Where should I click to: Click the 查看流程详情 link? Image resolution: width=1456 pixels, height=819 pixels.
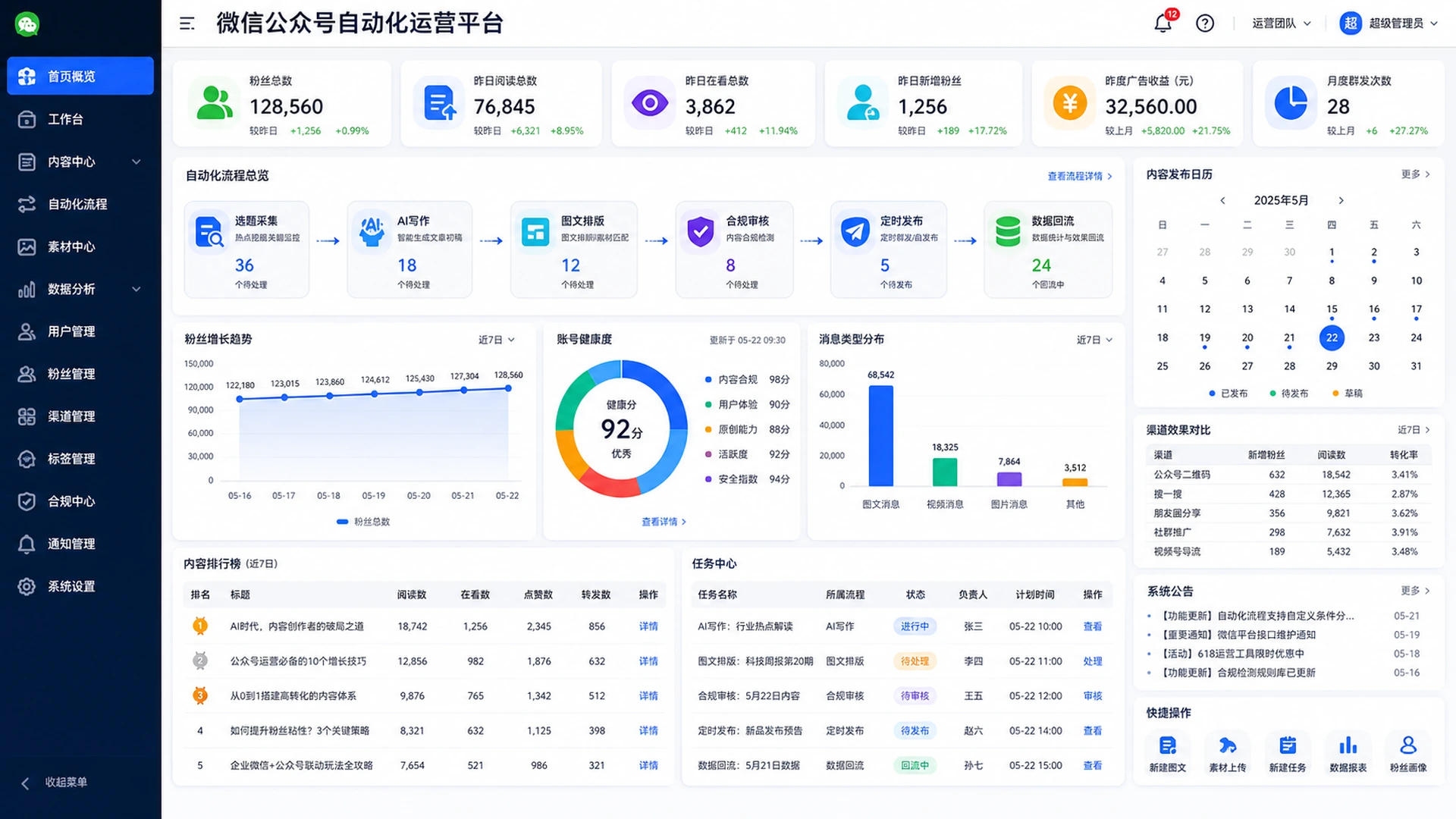(1080, 176)
